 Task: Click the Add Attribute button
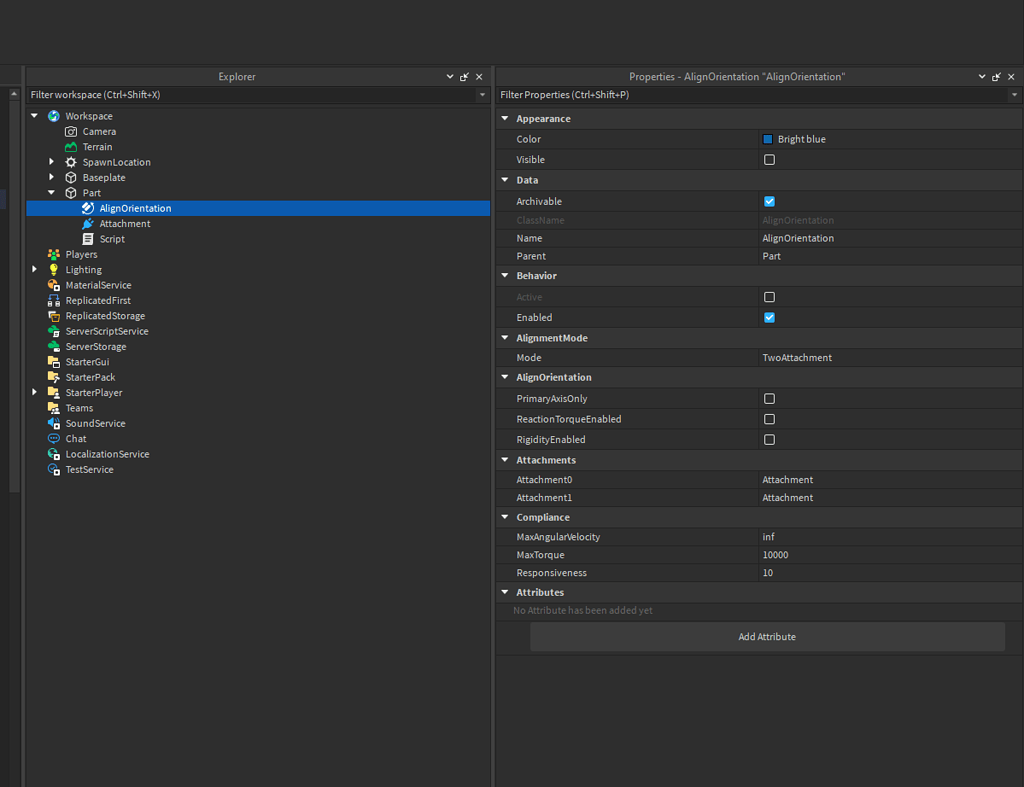click(x=766, y=636)
